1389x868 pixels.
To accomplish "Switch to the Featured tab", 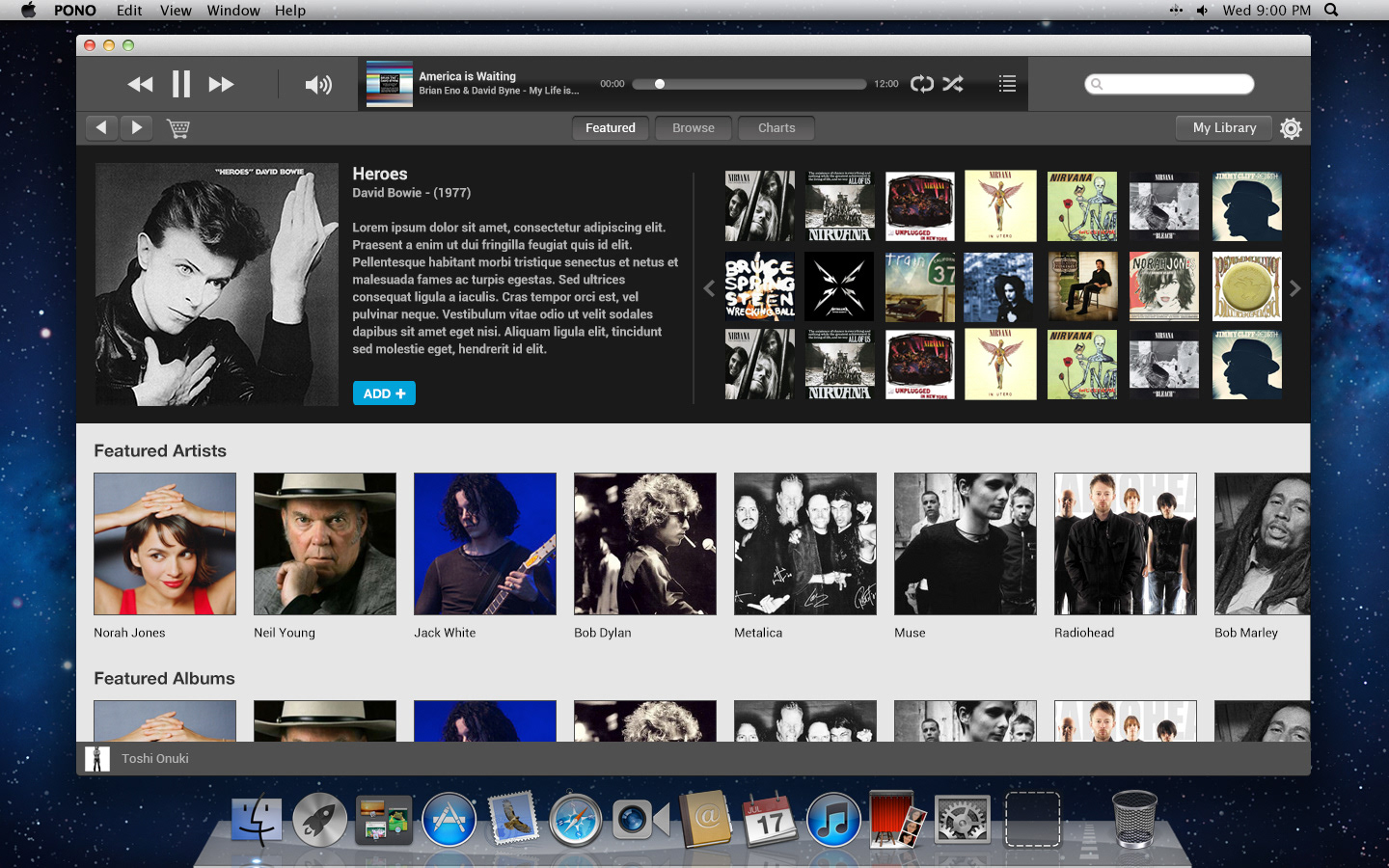I will click(x=611, y=127).
